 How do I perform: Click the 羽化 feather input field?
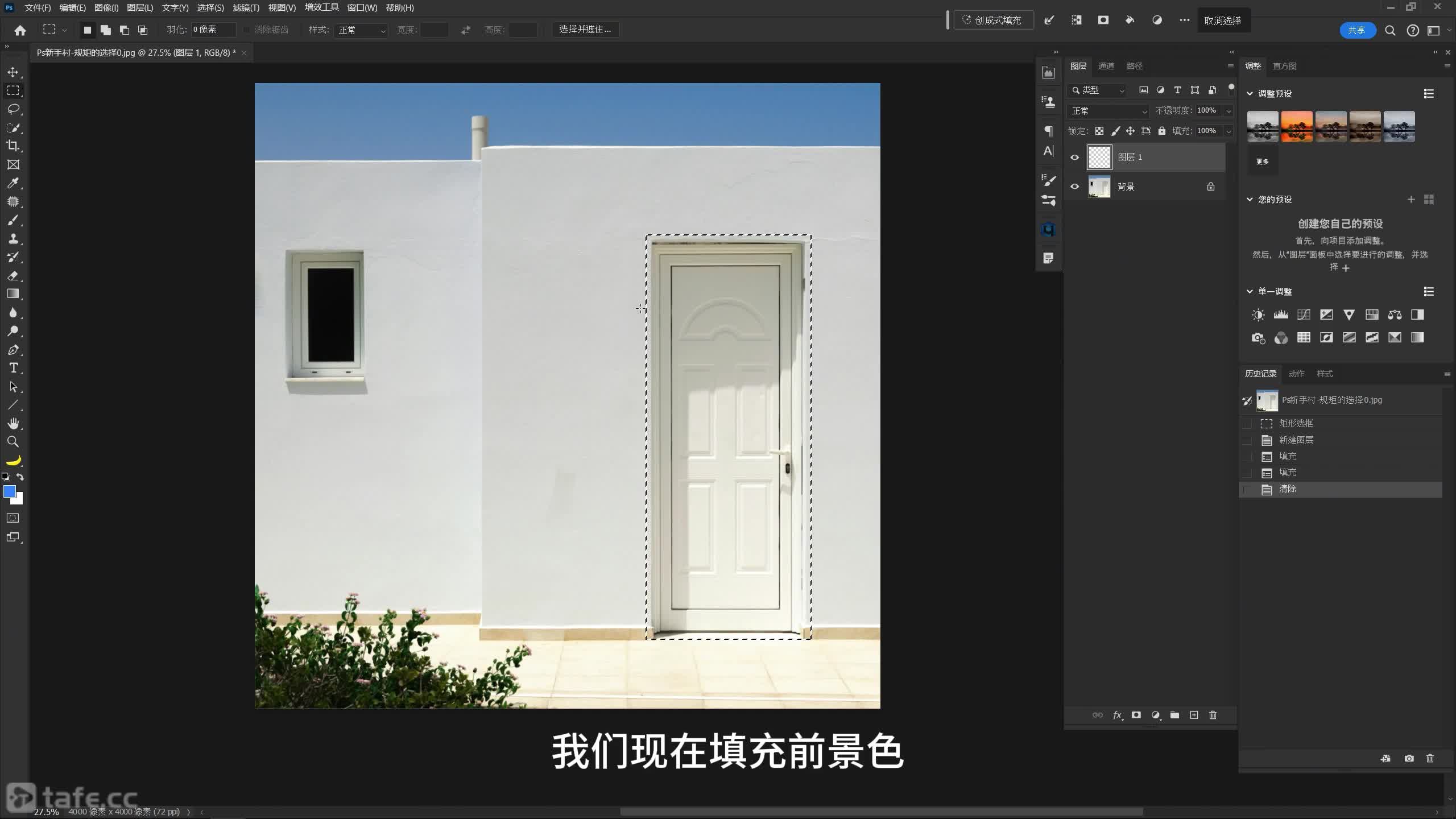[x=213, y=30]
